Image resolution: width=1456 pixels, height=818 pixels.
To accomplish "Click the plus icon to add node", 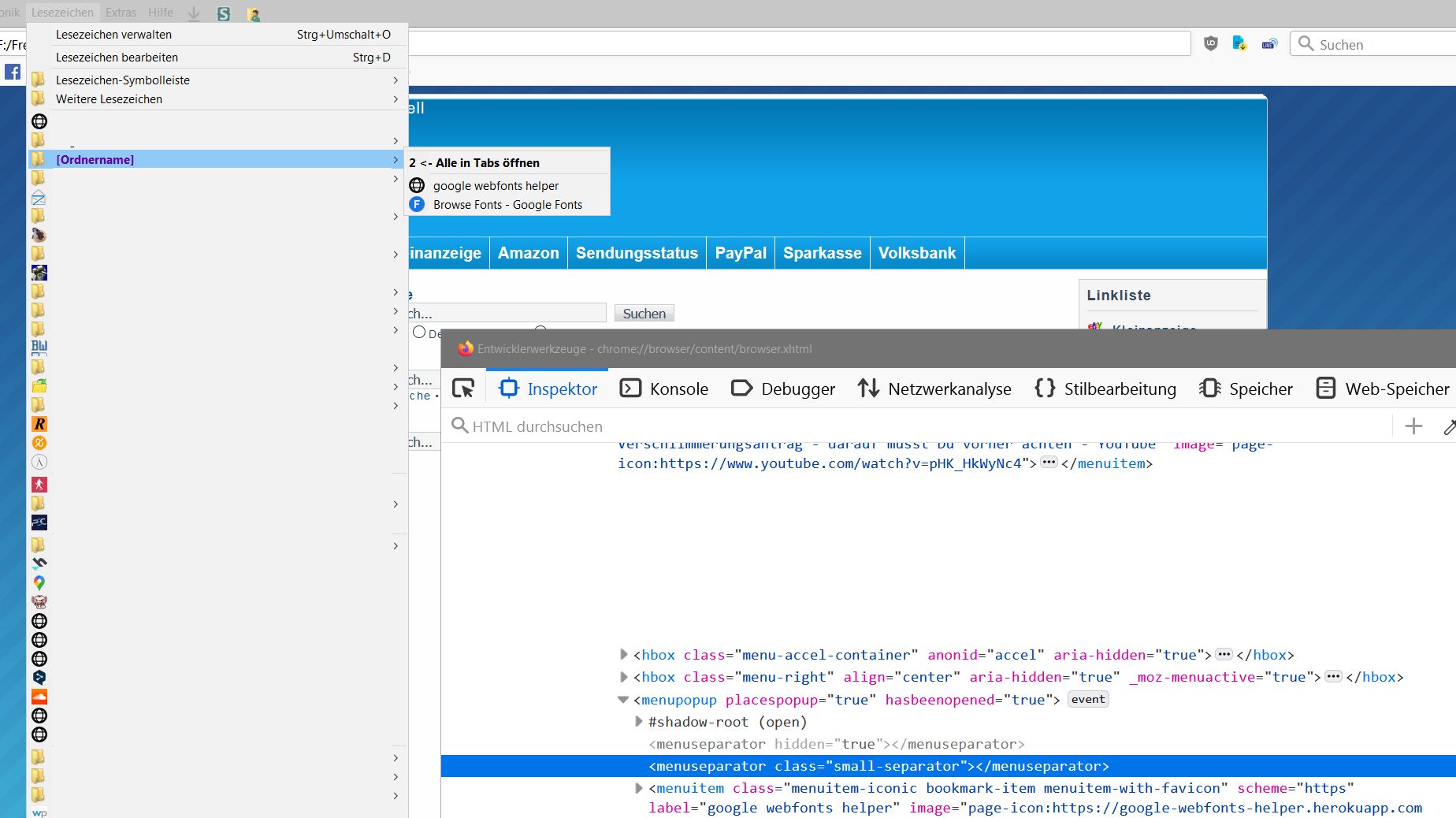I will [1413, 426].
